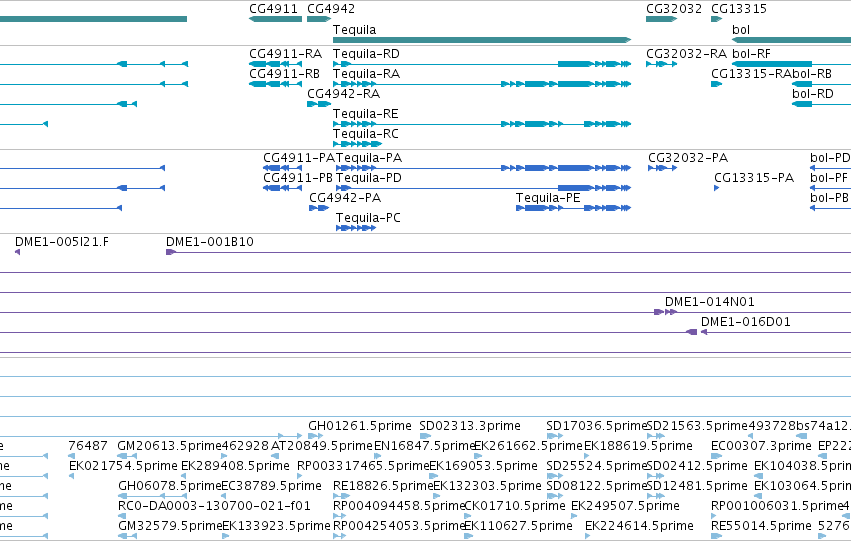Screen dimensions: 851x541
Task: Click the Tequila-RA transcript label
Action: [x=366, y=74]
